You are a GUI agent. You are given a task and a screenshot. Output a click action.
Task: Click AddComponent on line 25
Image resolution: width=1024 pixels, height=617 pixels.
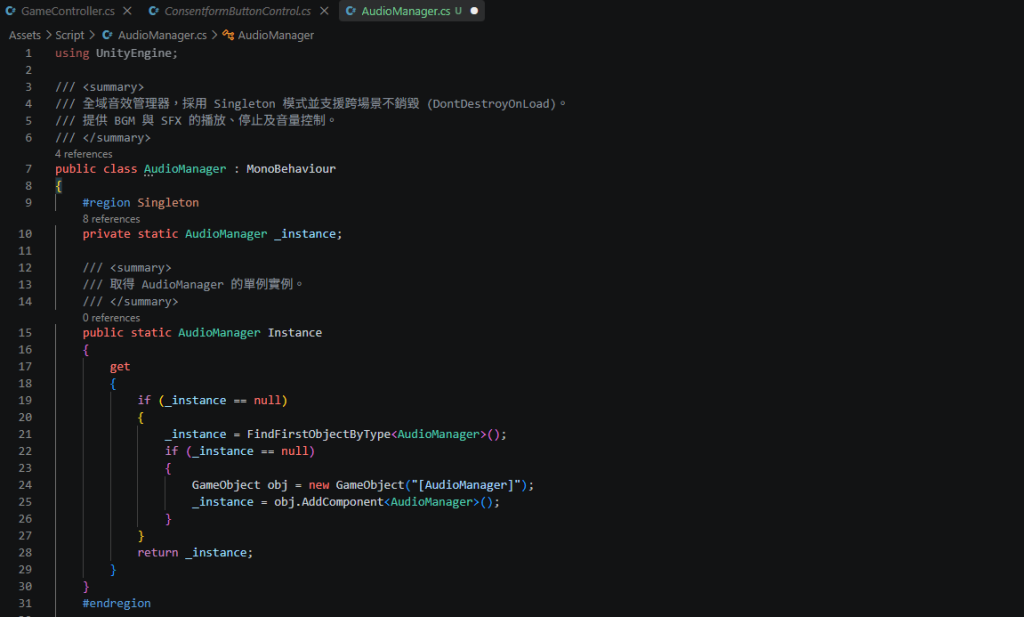click(x=342, y=503)
